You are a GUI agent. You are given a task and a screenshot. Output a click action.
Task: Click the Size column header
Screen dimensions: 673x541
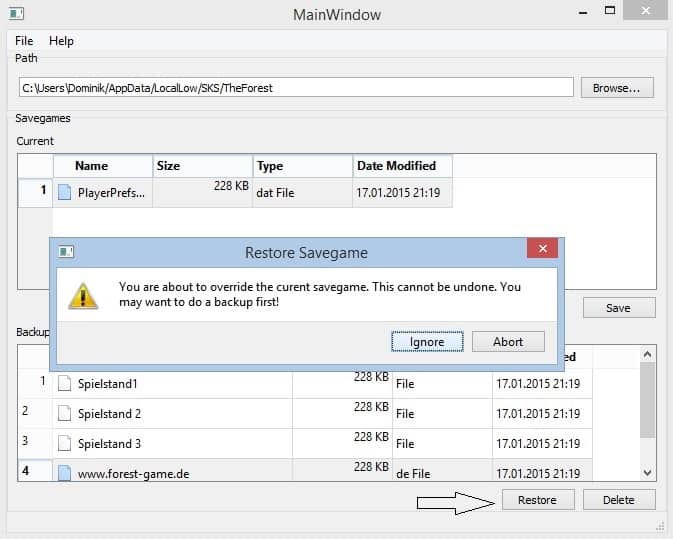[x=202, y=166]
